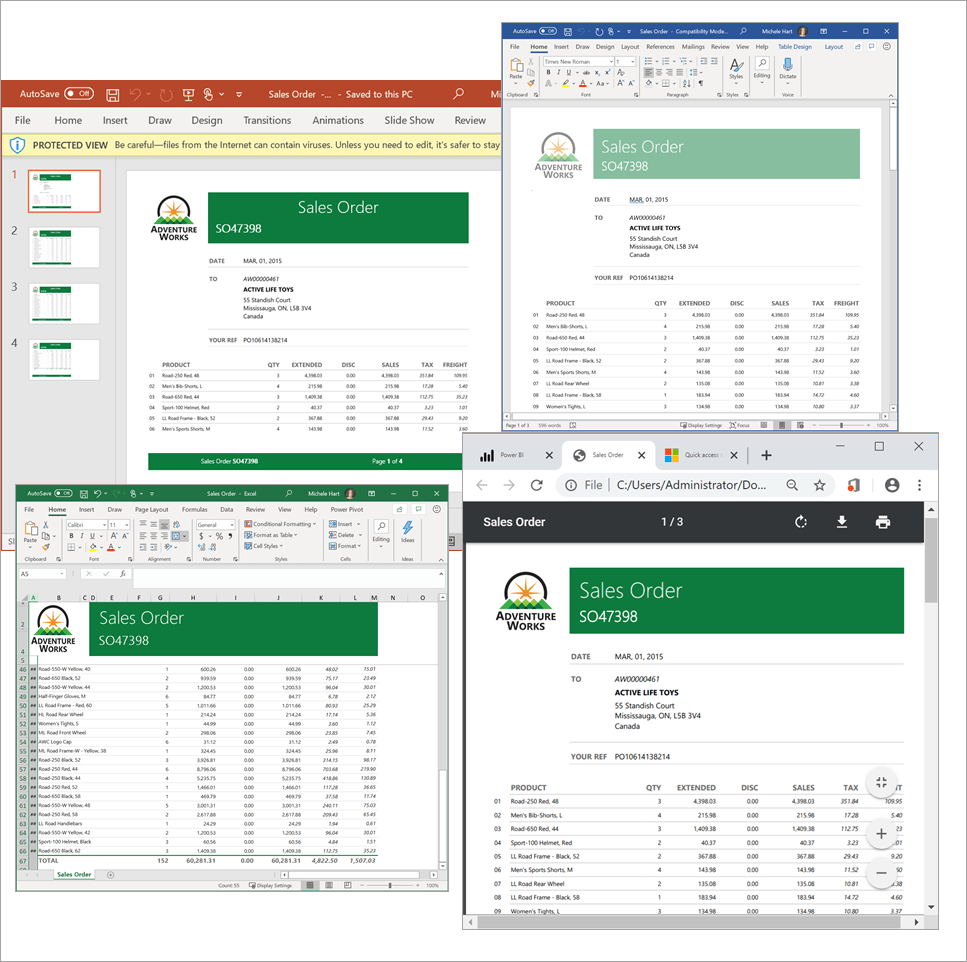The height and width of the screenshot is (962, 967).
Task: Click the Insert Function fx button in Excel
Action: pyautogui.click(x=123, y=574)
